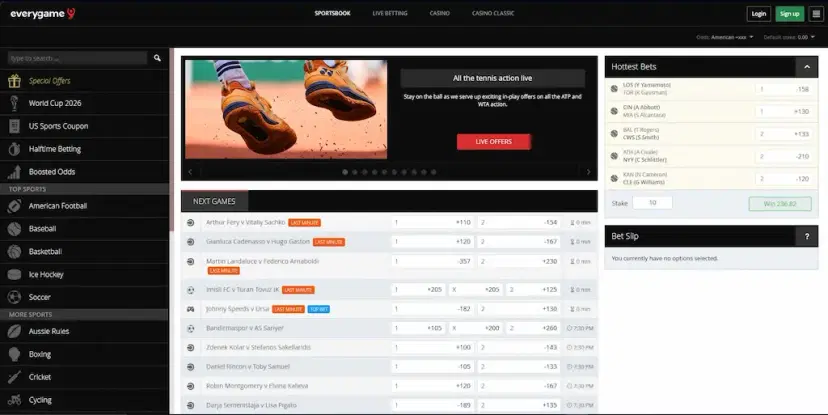Click the everygame logo
The image size is (828, 415).
(x=43, y=14)
